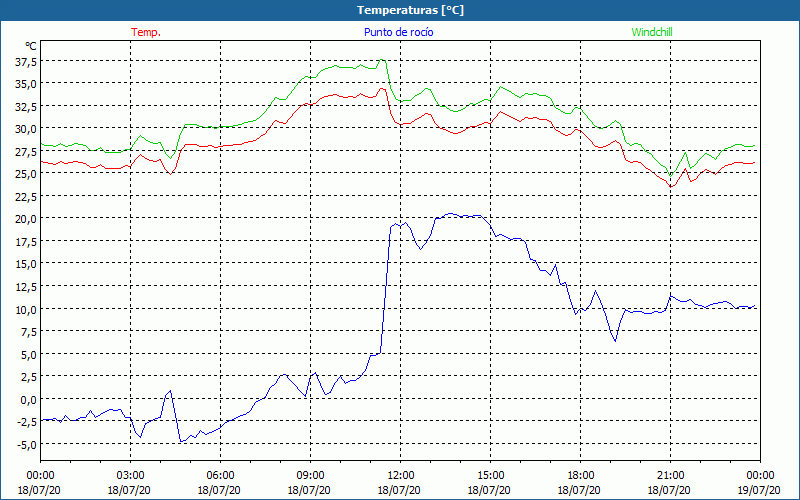800x500 pixels.
Task: Click the °C unit label on the y-axis
Action: (x=31, y=46)
